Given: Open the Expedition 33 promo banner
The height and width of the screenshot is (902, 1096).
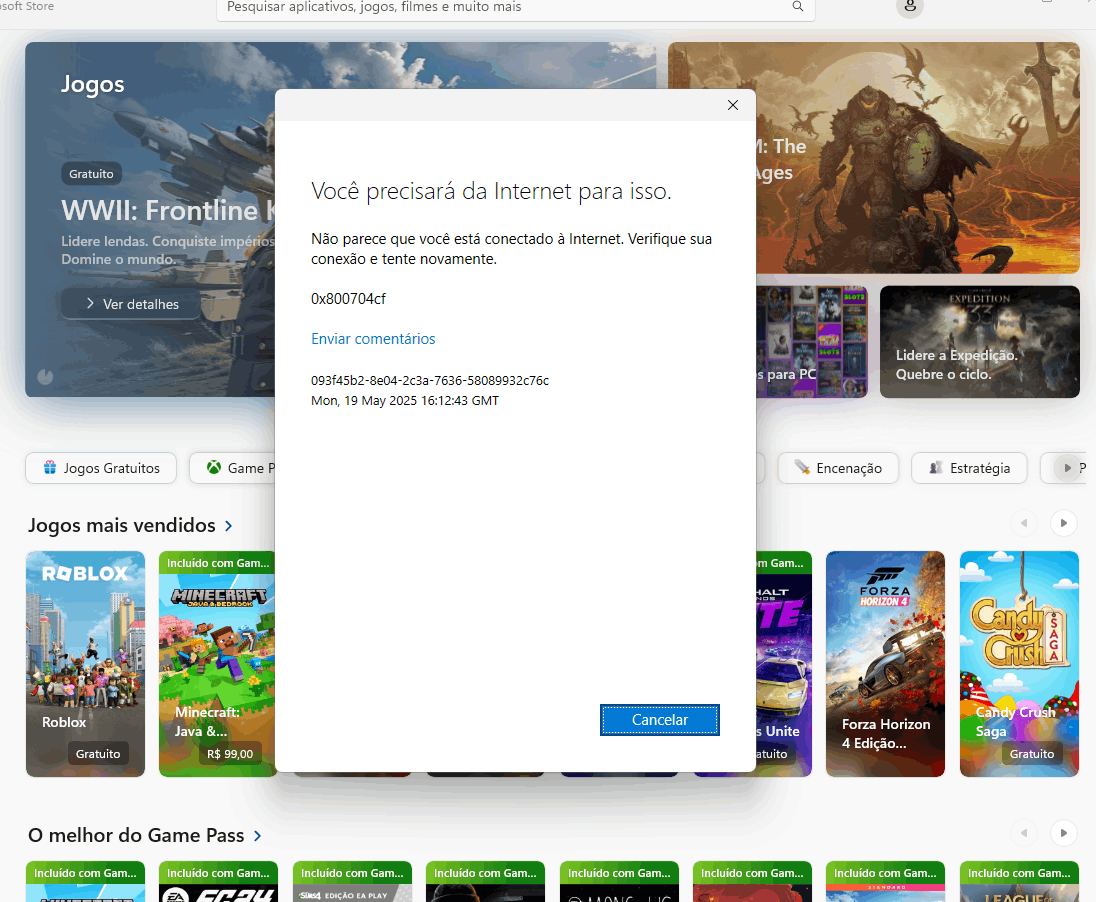Looking at the screenshot, I should point(979,342).
